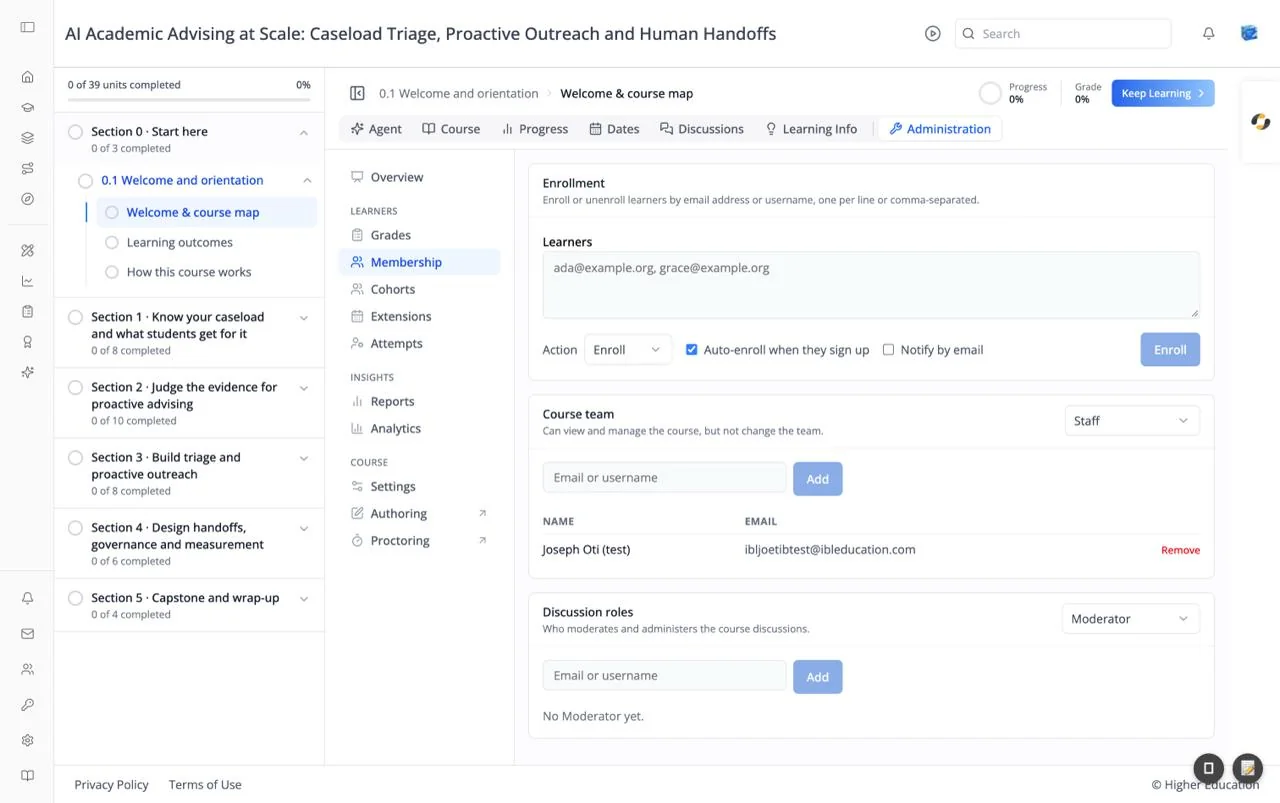
Task: Click Keep Learning button
Action: pos(1163,94)
